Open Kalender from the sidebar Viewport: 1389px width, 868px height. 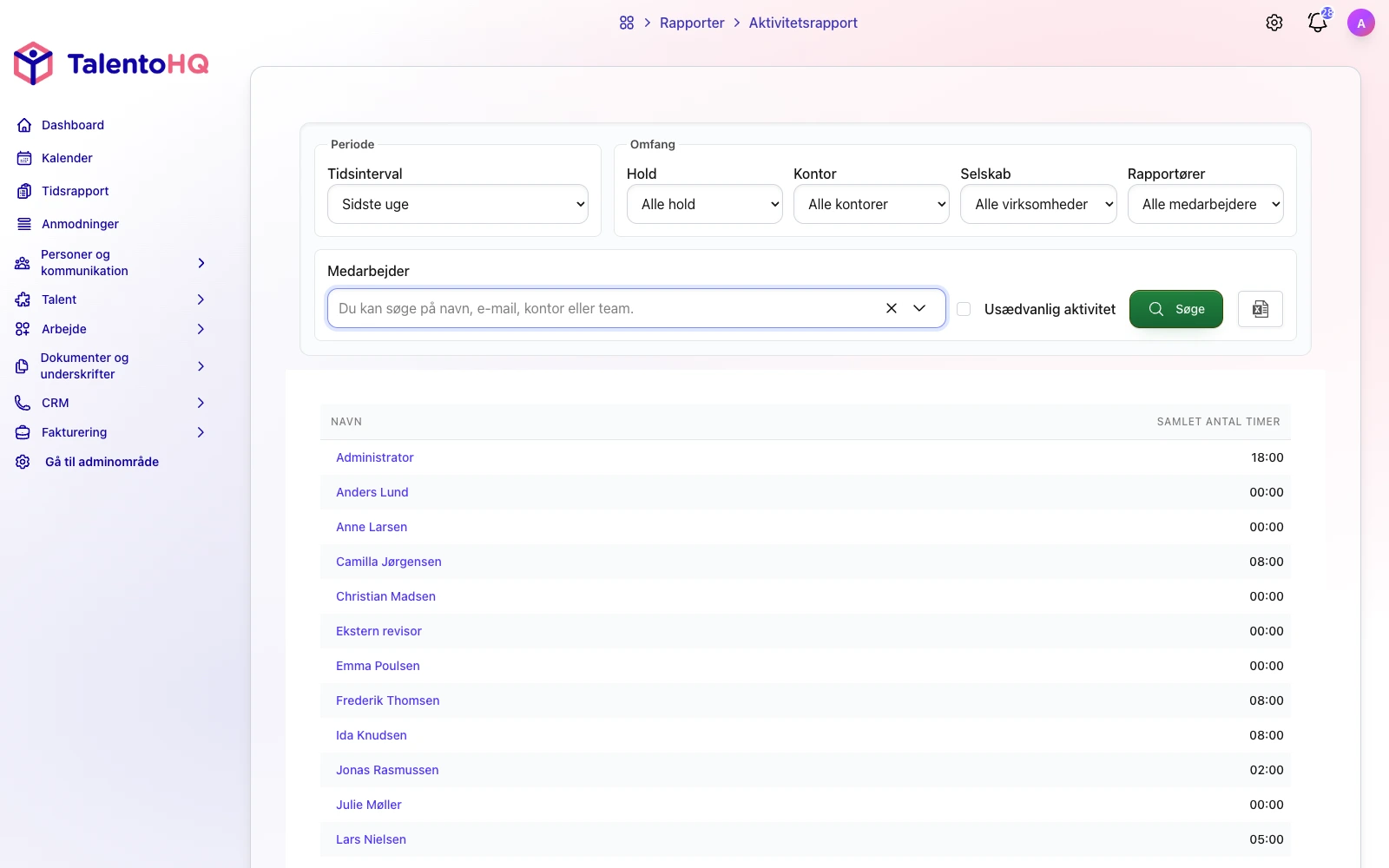[x=67, y=158]
